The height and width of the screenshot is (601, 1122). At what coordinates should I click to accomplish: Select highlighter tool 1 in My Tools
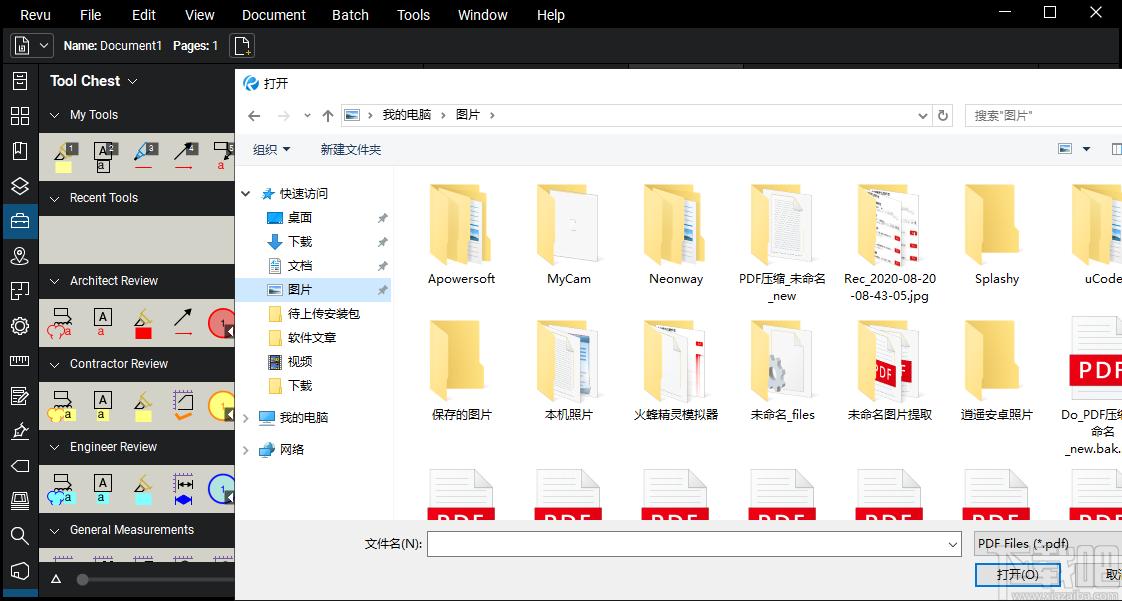pyautogui.click(x=63, y=158)
